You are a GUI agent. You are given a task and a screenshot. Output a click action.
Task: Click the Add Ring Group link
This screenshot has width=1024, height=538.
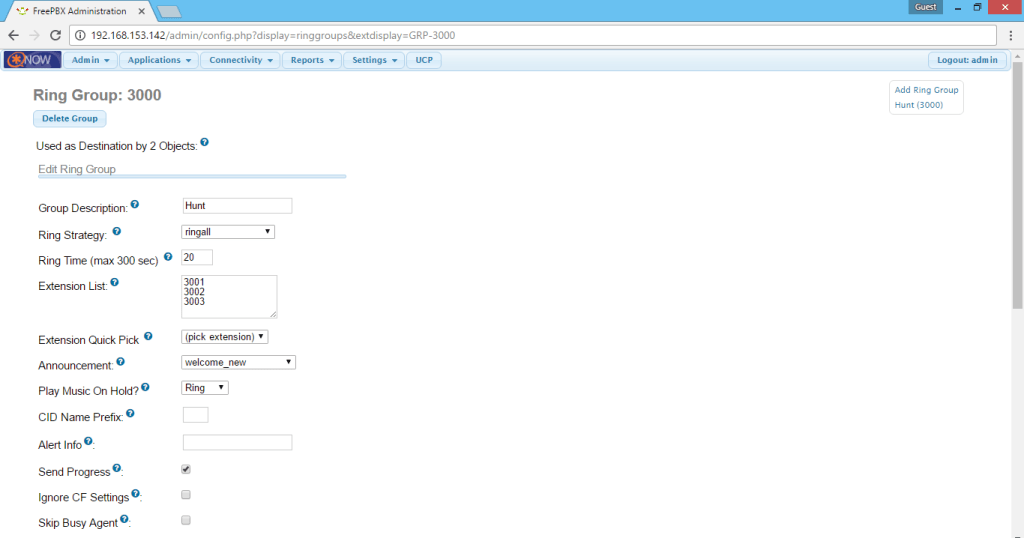click(926, 90)
